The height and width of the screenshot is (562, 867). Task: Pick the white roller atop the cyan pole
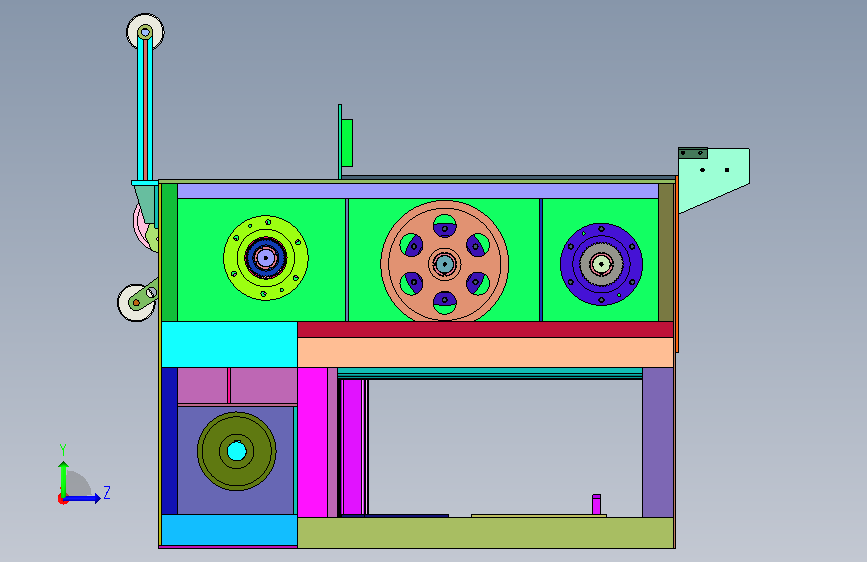(x=145, y=32)
